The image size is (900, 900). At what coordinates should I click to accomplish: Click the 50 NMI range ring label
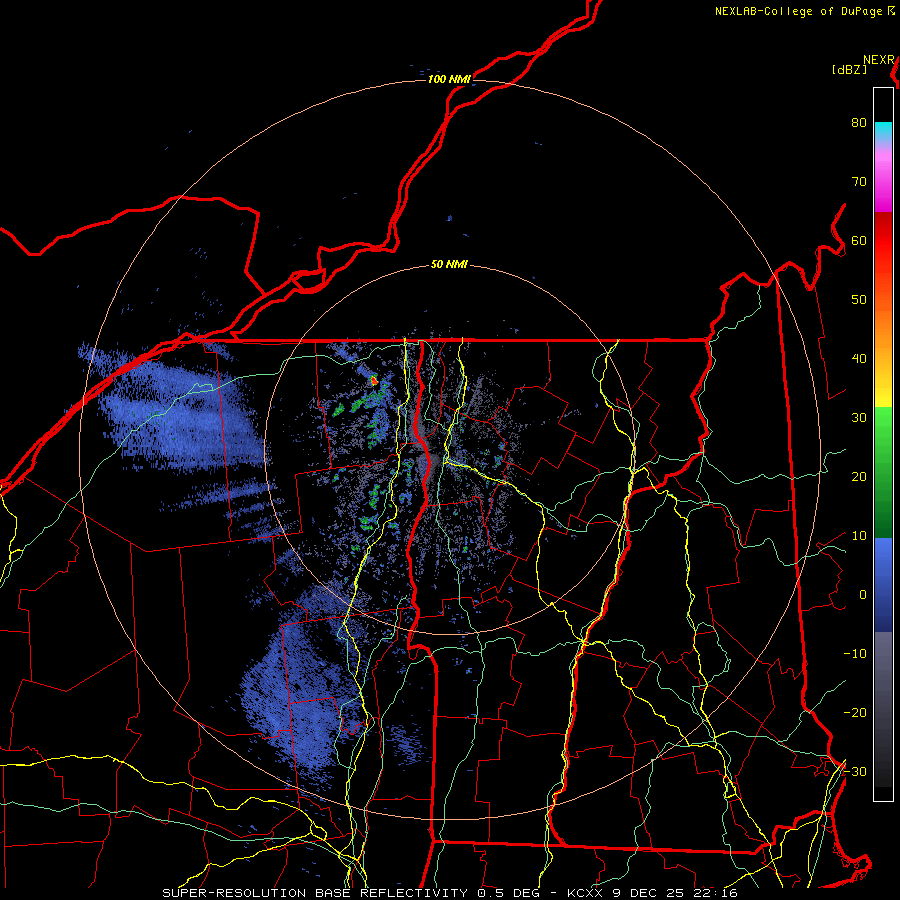(x=449, y=265)
